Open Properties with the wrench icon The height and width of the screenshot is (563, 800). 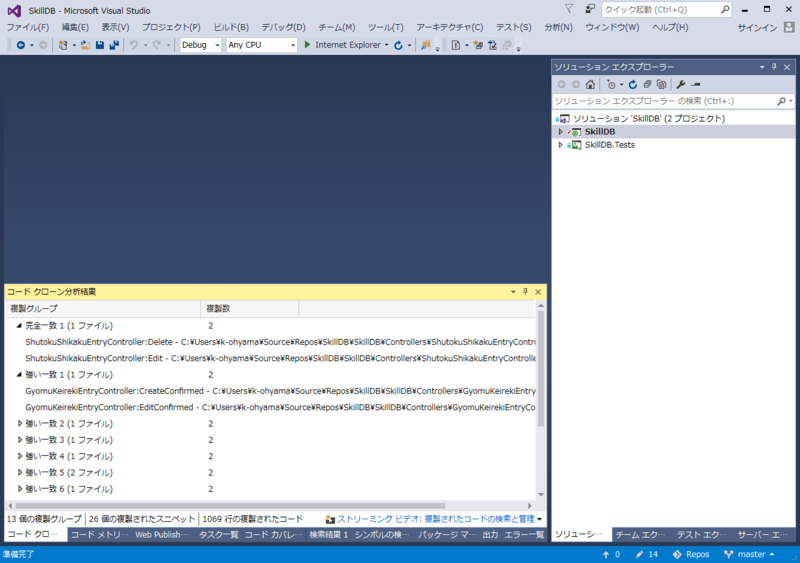click(x=681, y=84)
